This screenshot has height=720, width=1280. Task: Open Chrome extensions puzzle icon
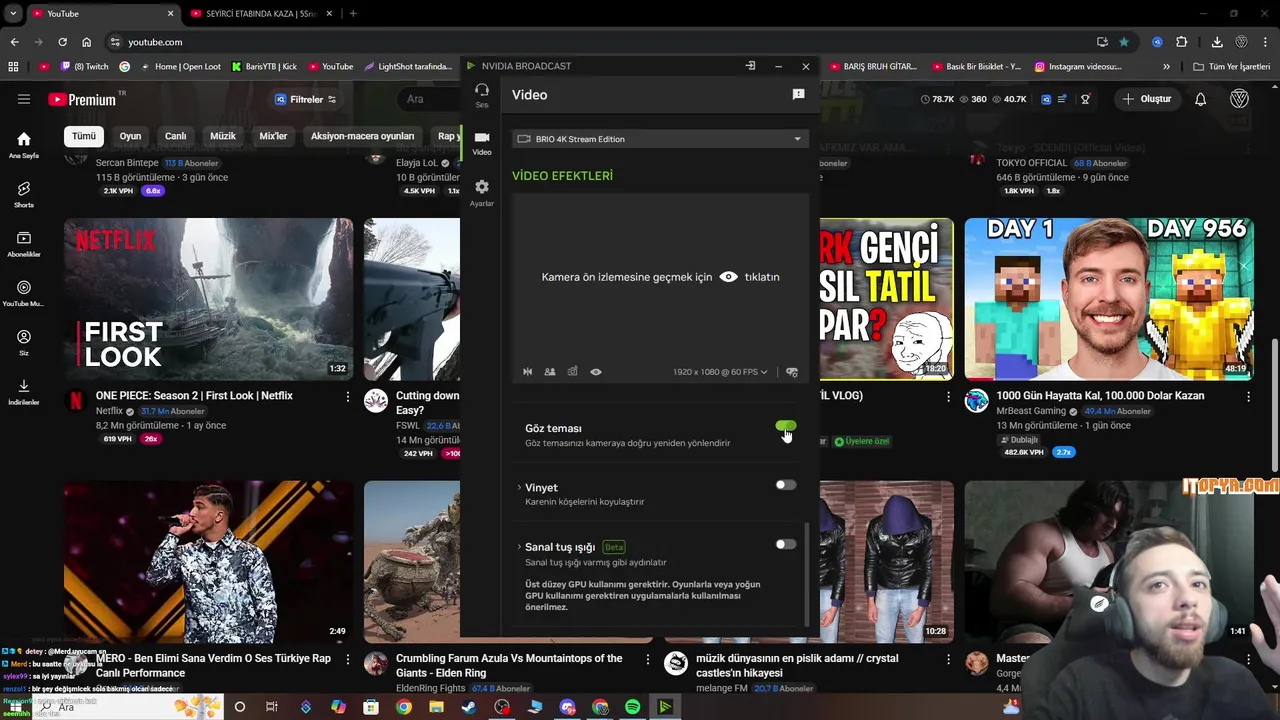tap(1181, 42)
